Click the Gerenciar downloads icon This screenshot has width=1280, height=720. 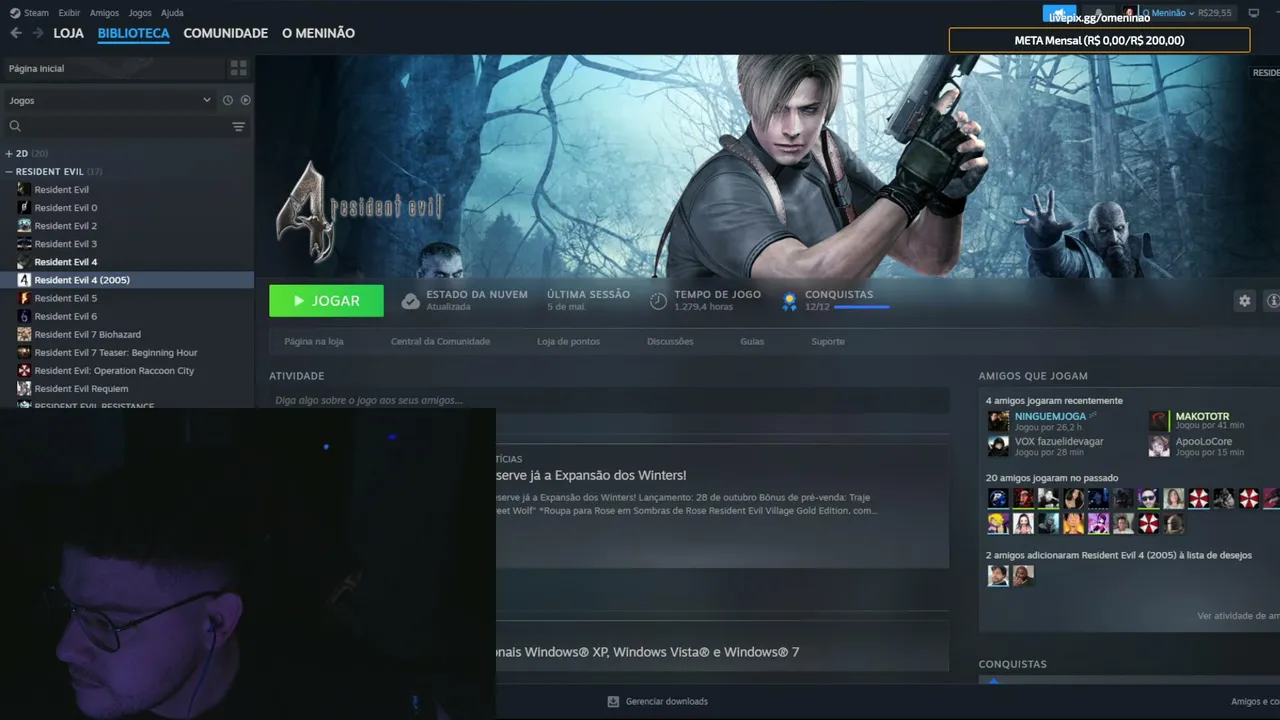(613, 702)
